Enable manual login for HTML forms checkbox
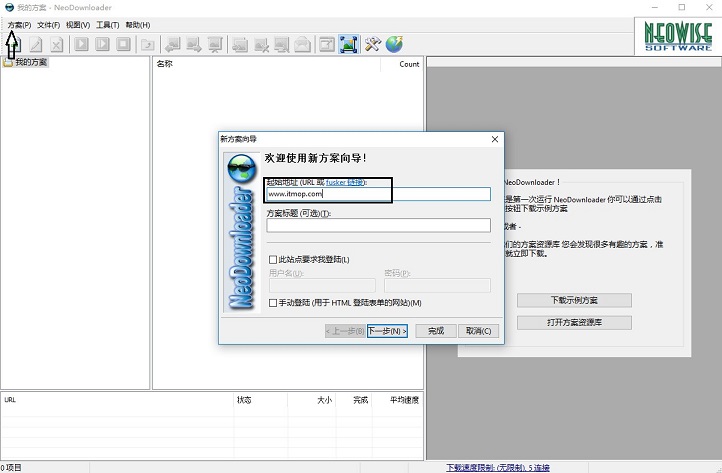 coord(273,303)
